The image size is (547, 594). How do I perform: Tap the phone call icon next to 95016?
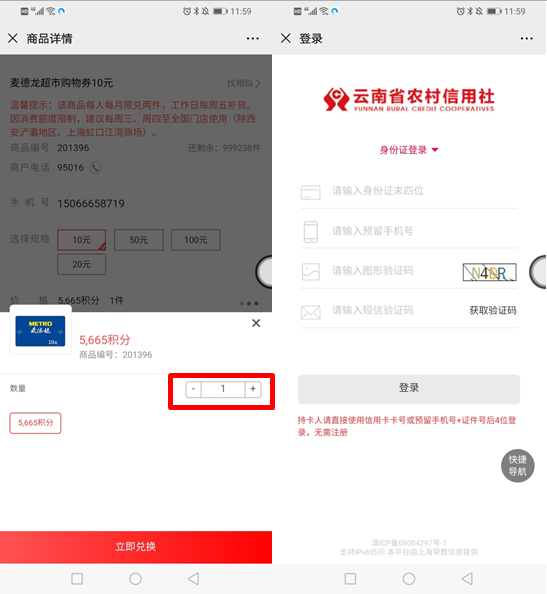coord(95,167)
